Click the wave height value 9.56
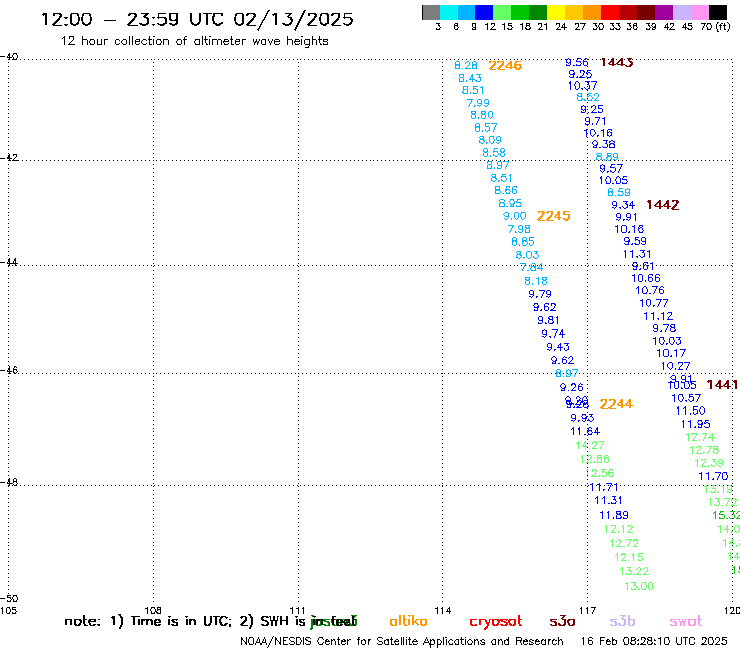The height and width of the screenshot is (650, 740). pos(577,63)
